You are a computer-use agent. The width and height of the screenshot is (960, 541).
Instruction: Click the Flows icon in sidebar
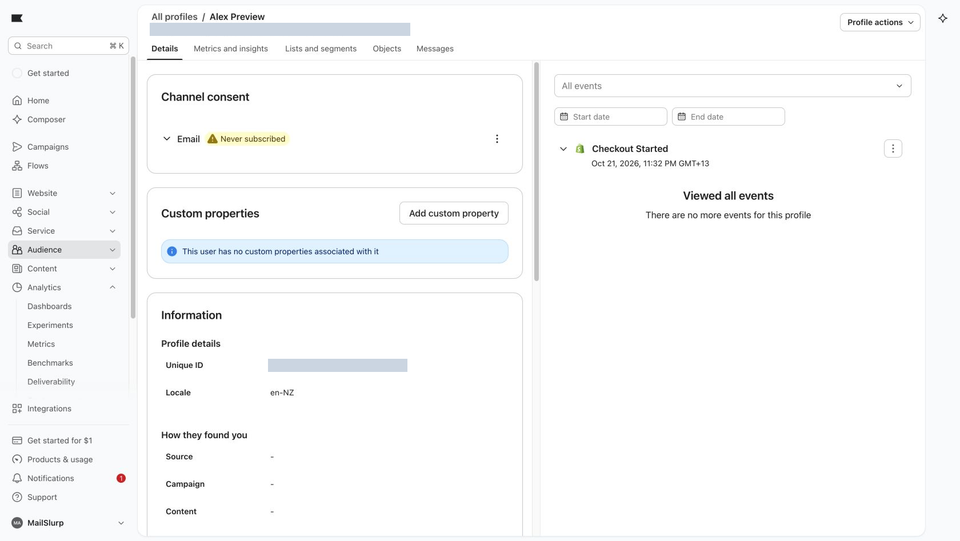click(17, 166)
